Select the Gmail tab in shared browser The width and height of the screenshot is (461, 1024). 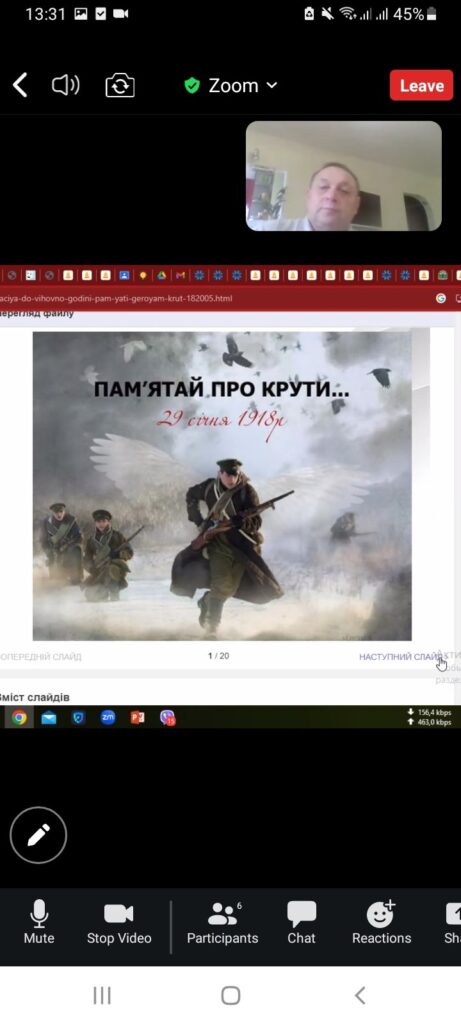[180, 275]
